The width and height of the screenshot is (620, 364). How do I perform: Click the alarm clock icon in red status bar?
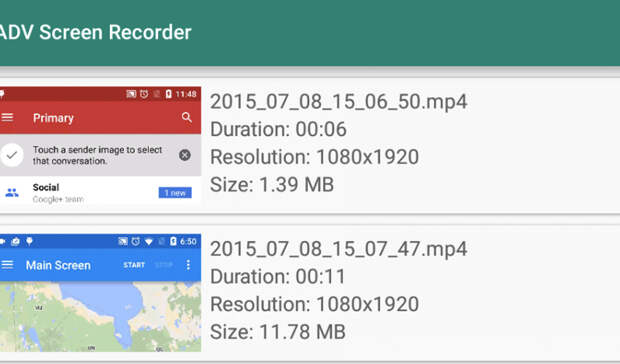[144, 94]
